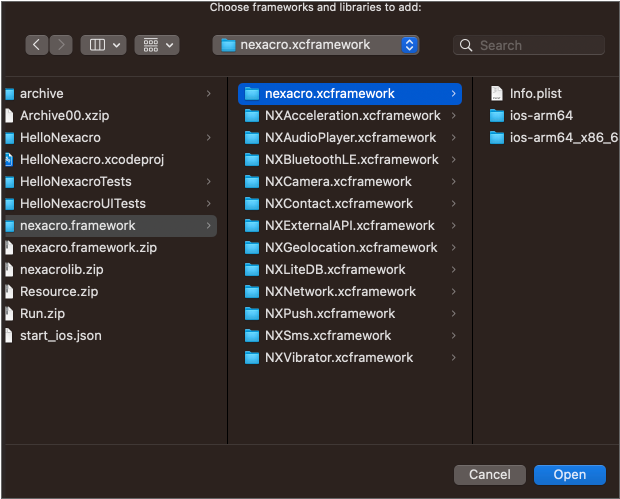Select the start_ios.json file

[x=60, y=335]
